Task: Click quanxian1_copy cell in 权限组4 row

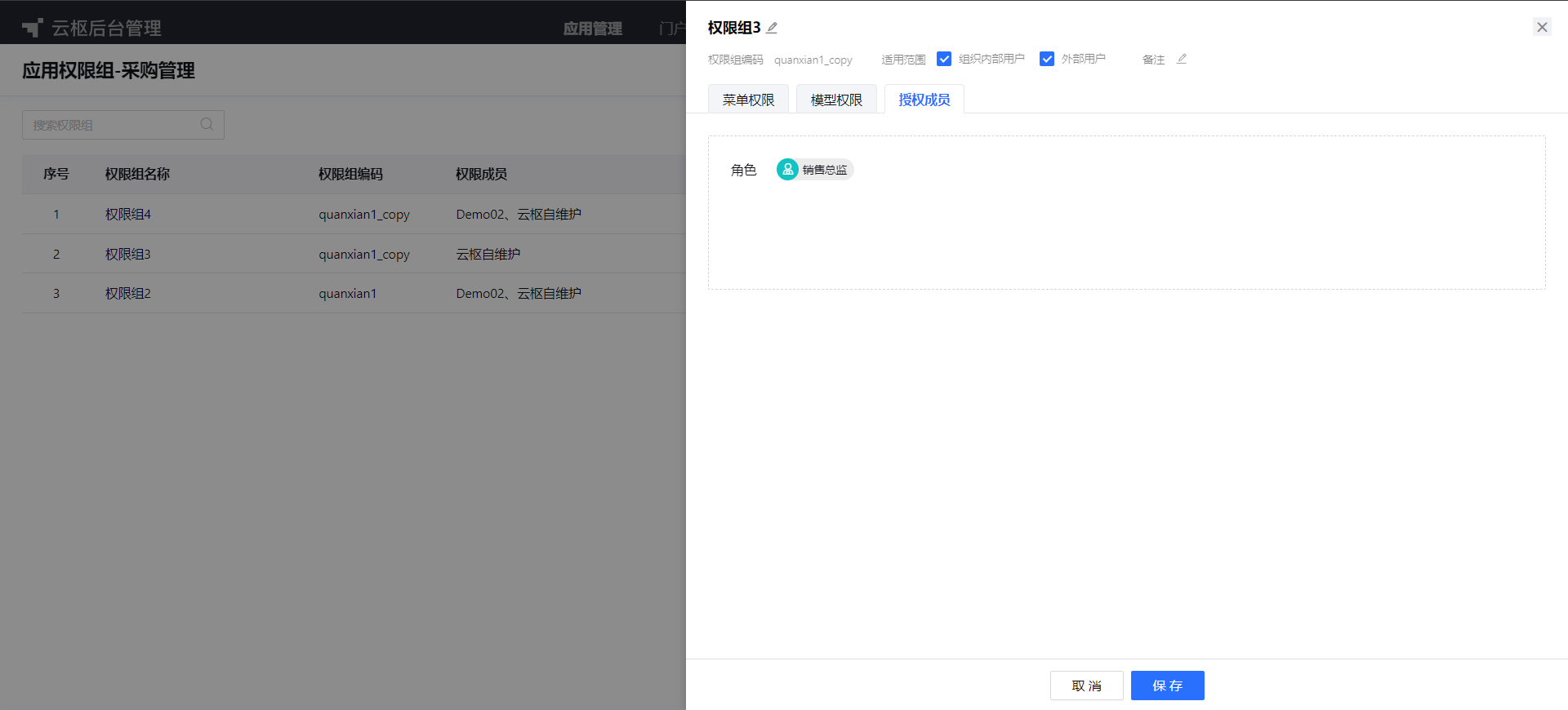Action: (x=364, y=215)
